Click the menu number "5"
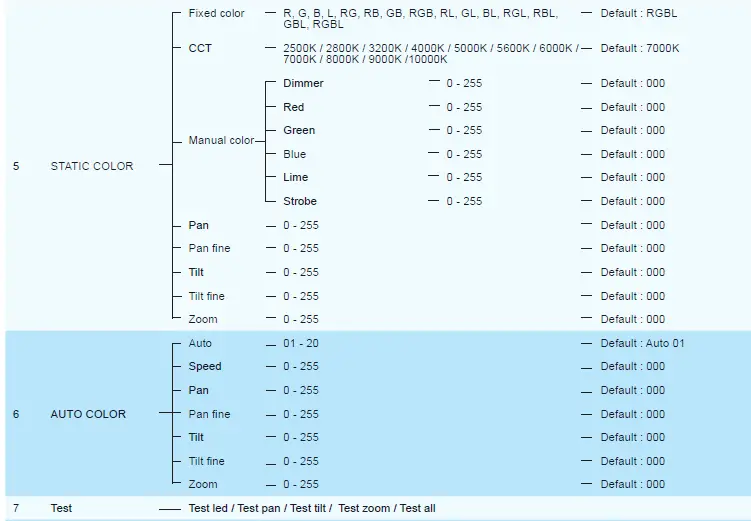The width and height of the screenshot is (751, 521). [16, 166]
